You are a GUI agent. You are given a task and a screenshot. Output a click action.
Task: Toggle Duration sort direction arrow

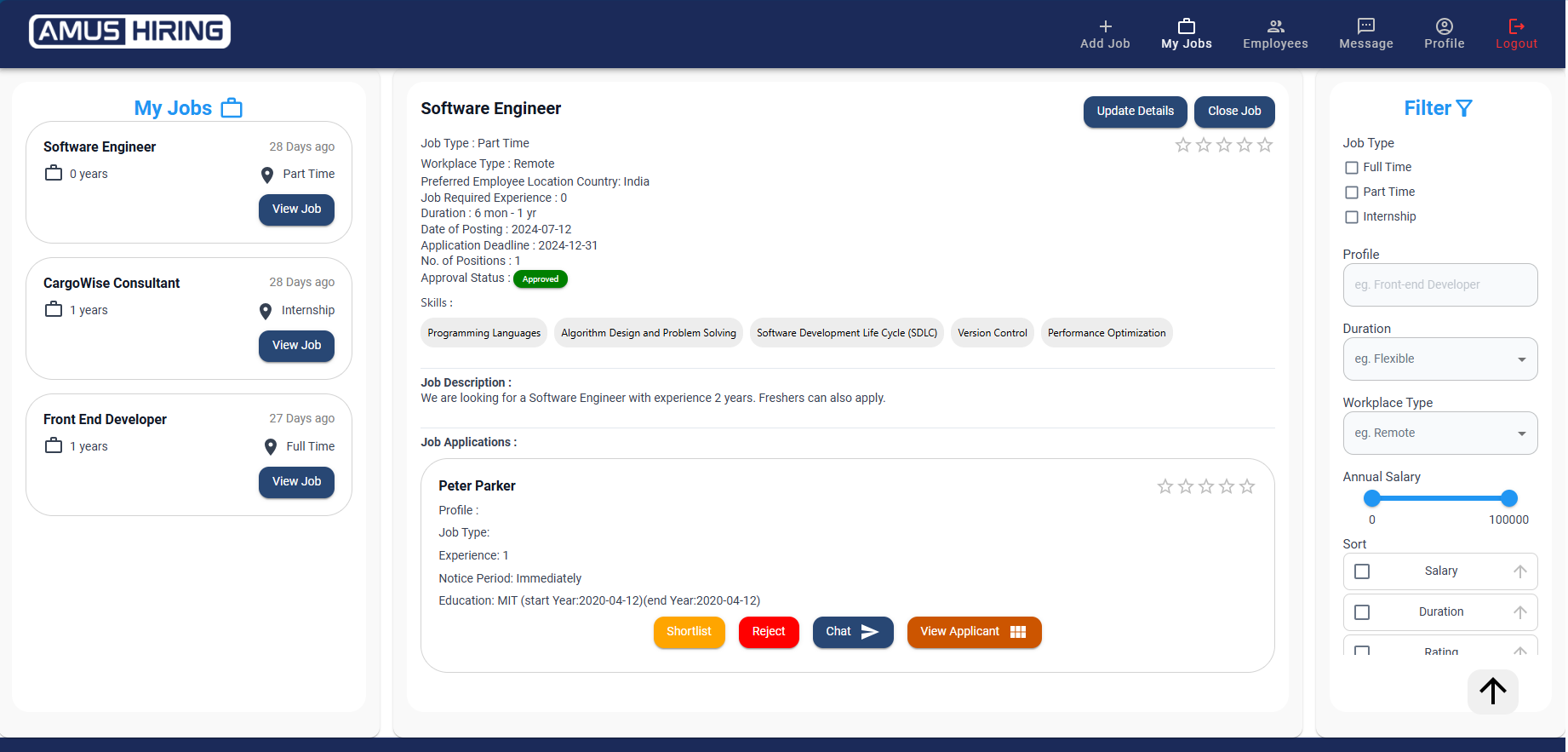coord(1522,613)
